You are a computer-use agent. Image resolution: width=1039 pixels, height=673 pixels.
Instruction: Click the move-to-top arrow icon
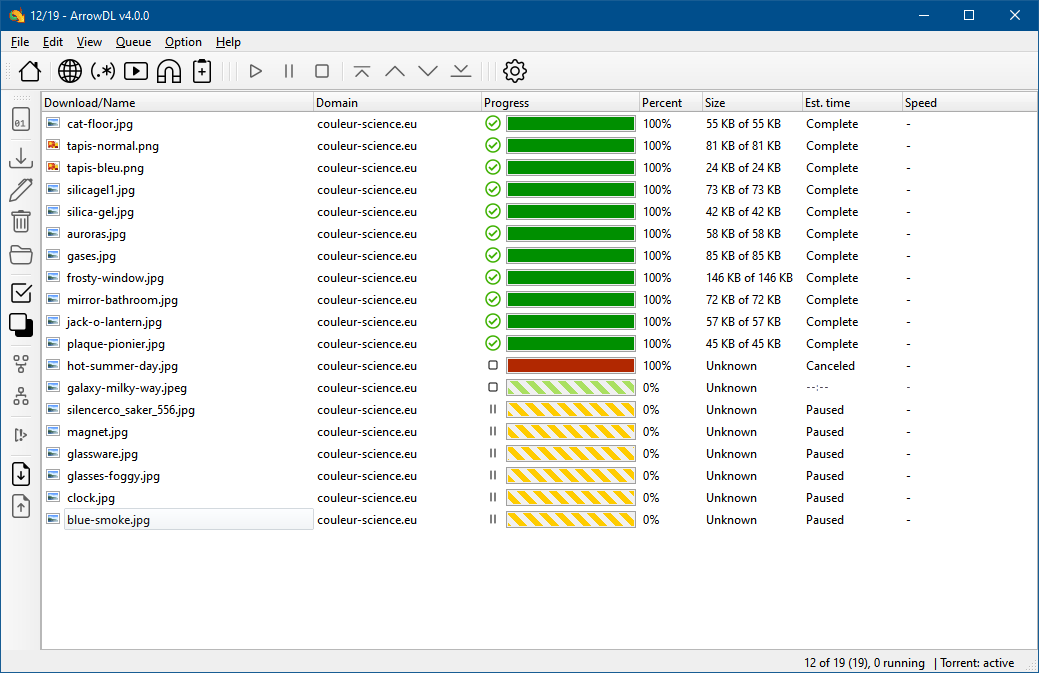click(x=362, y=71)
